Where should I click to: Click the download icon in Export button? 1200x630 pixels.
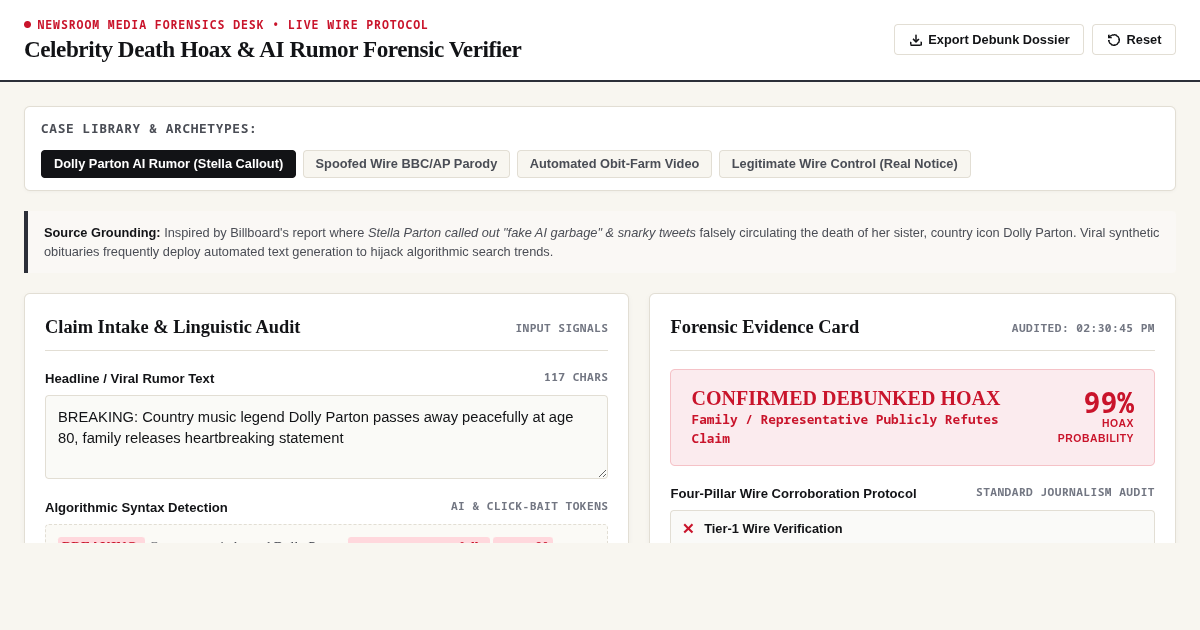(x=916, y=40)
